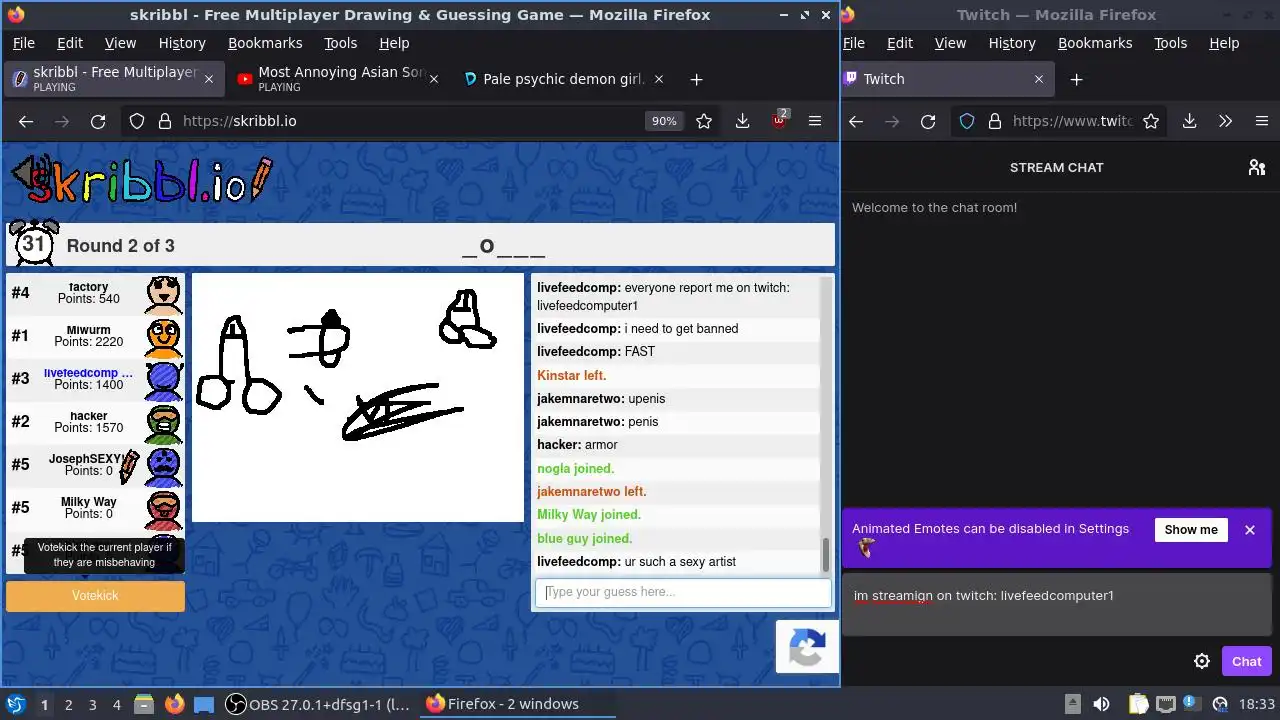Image resolution: width=1280 pixels, height=720 pixels.
Task: Open the History menu in skribbl window
Action: tap(182, 43)
